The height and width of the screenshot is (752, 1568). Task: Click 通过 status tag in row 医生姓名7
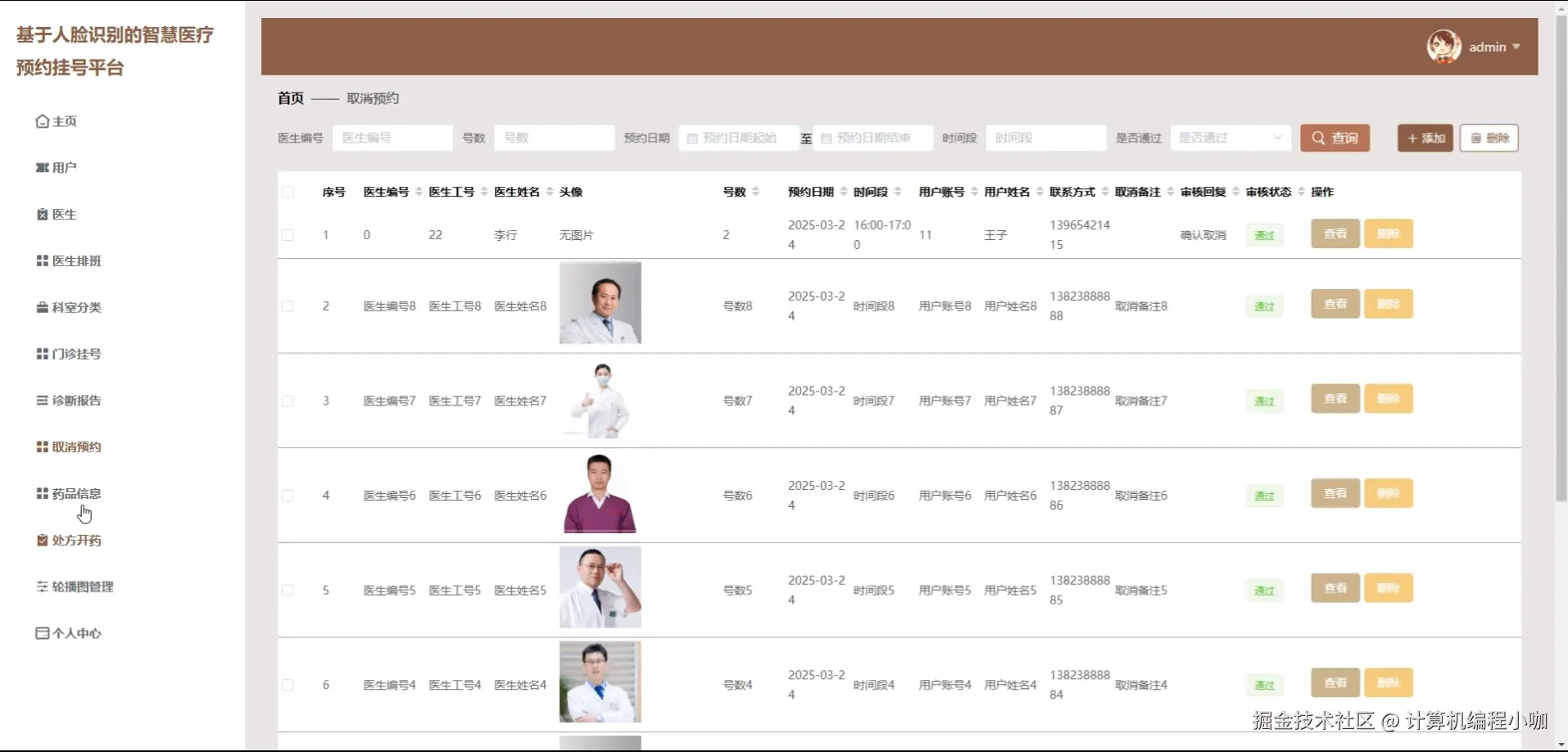pyautogui.click(x=1264, y=401)
